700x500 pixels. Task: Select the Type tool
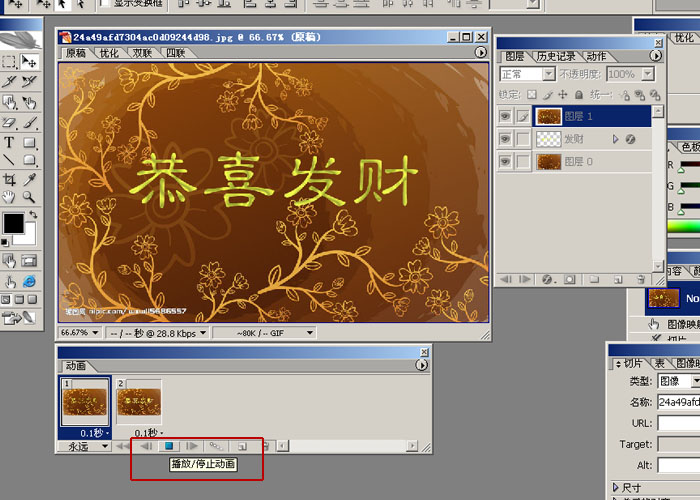coord(9,142)
